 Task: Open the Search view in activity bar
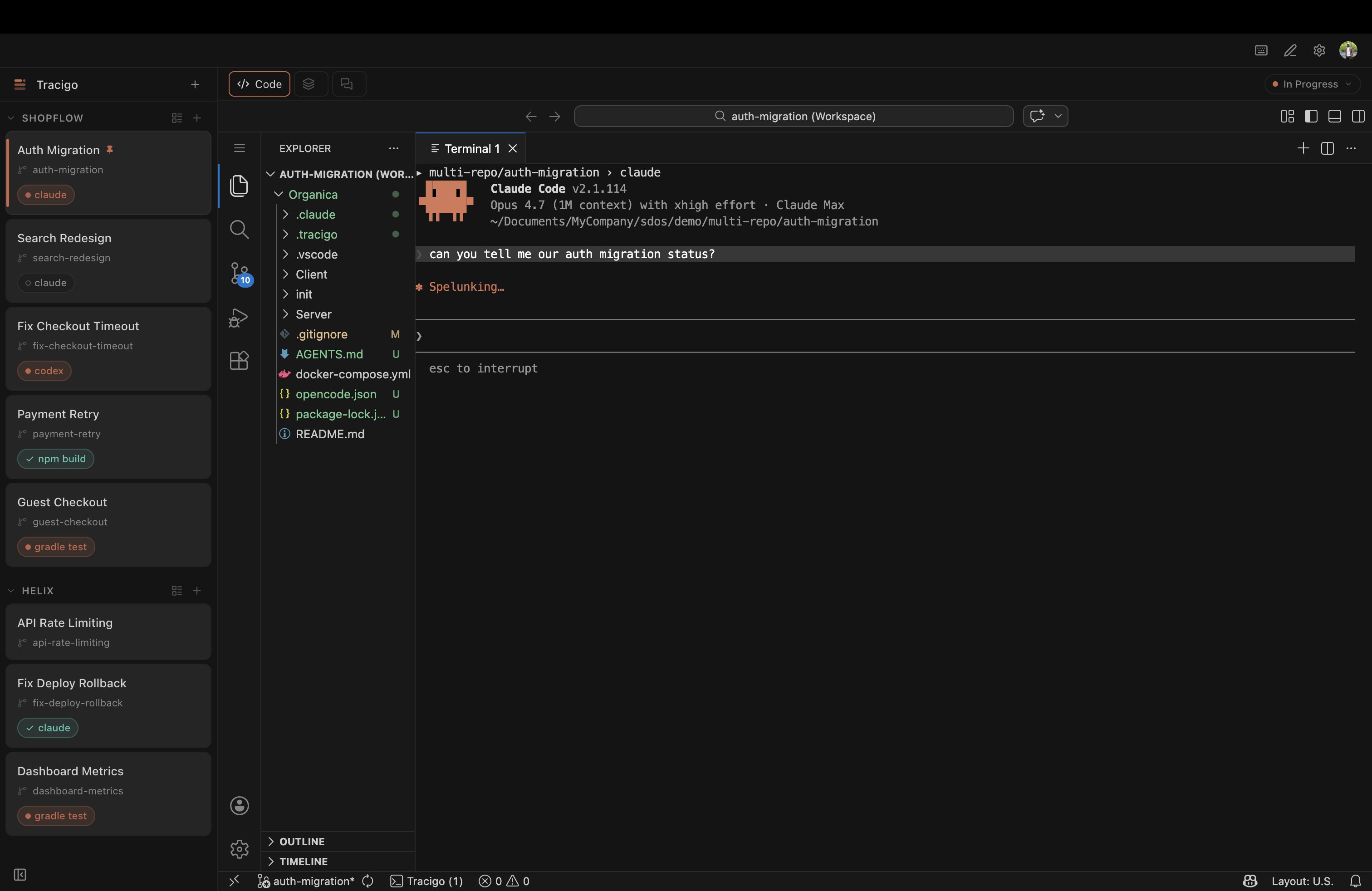point(239,230)
